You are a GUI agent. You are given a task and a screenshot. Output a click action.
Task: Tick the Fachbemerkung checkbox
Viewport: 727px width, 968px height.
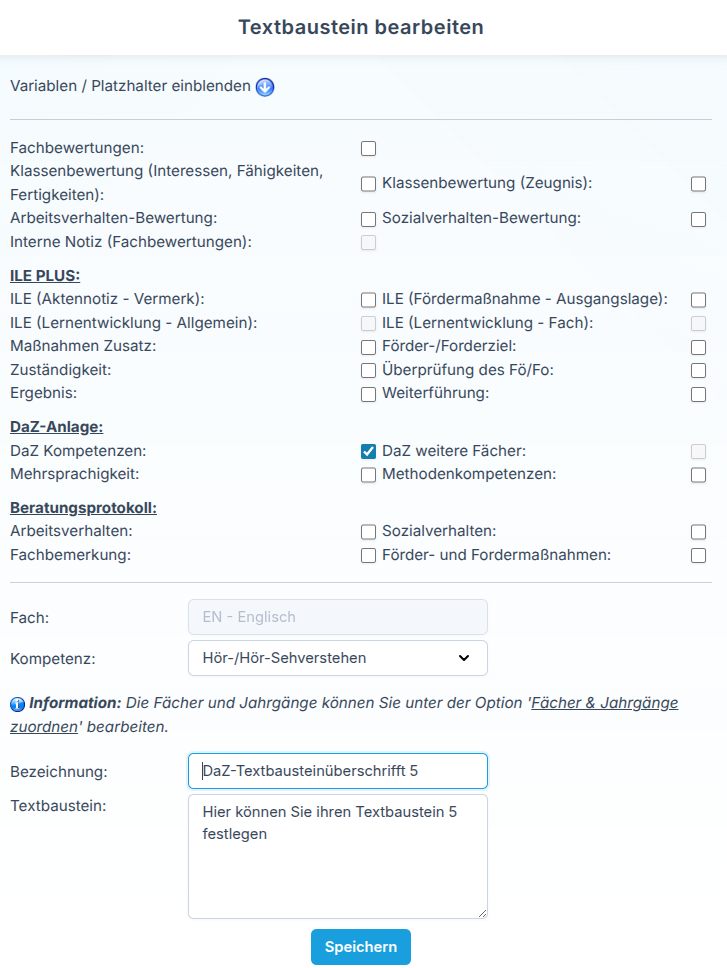click(x=368, y=556)
